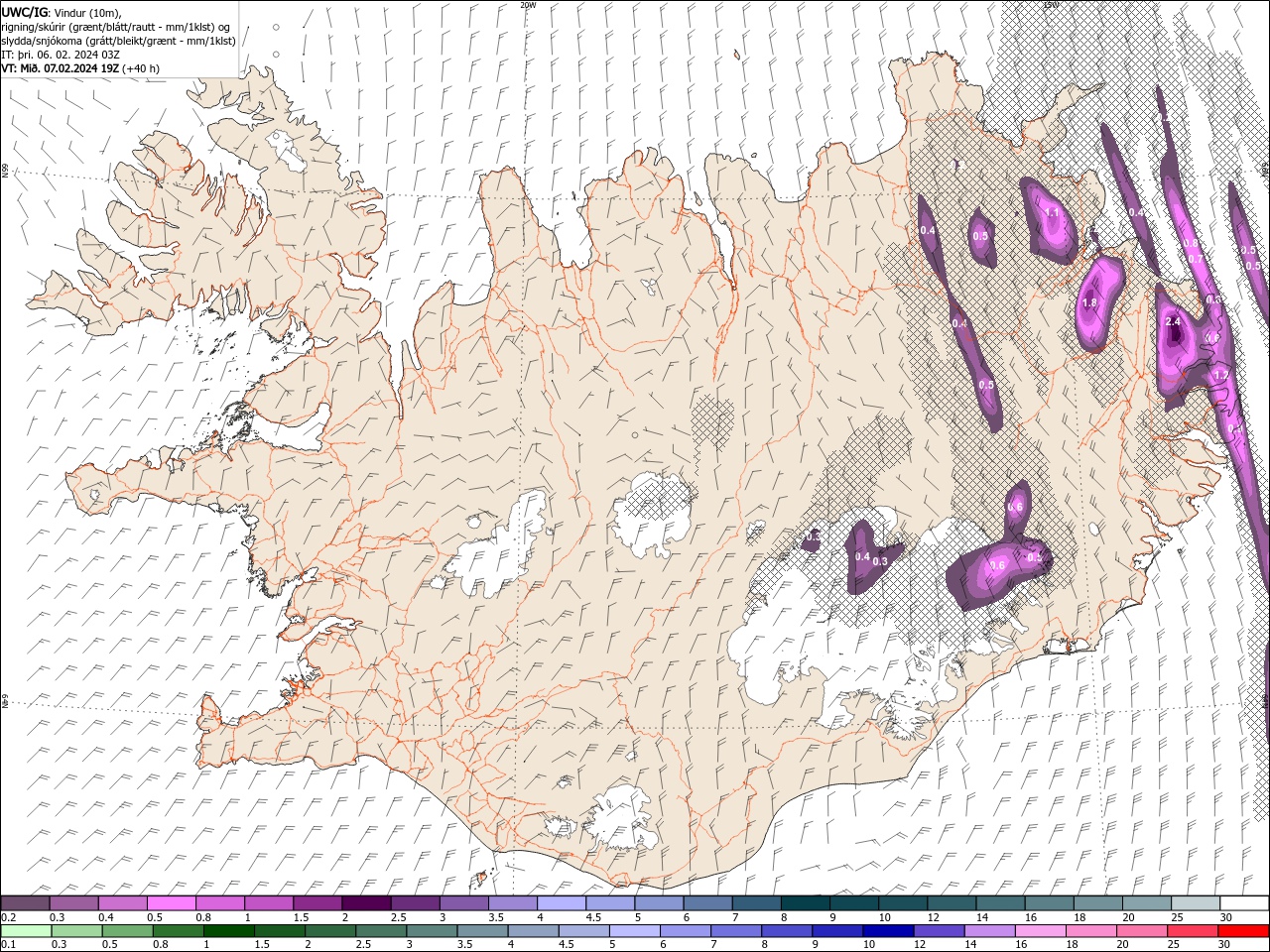1270x952 pixels.
Task: Click the 1.8 precipitation label on the map
Action: 1089,303
